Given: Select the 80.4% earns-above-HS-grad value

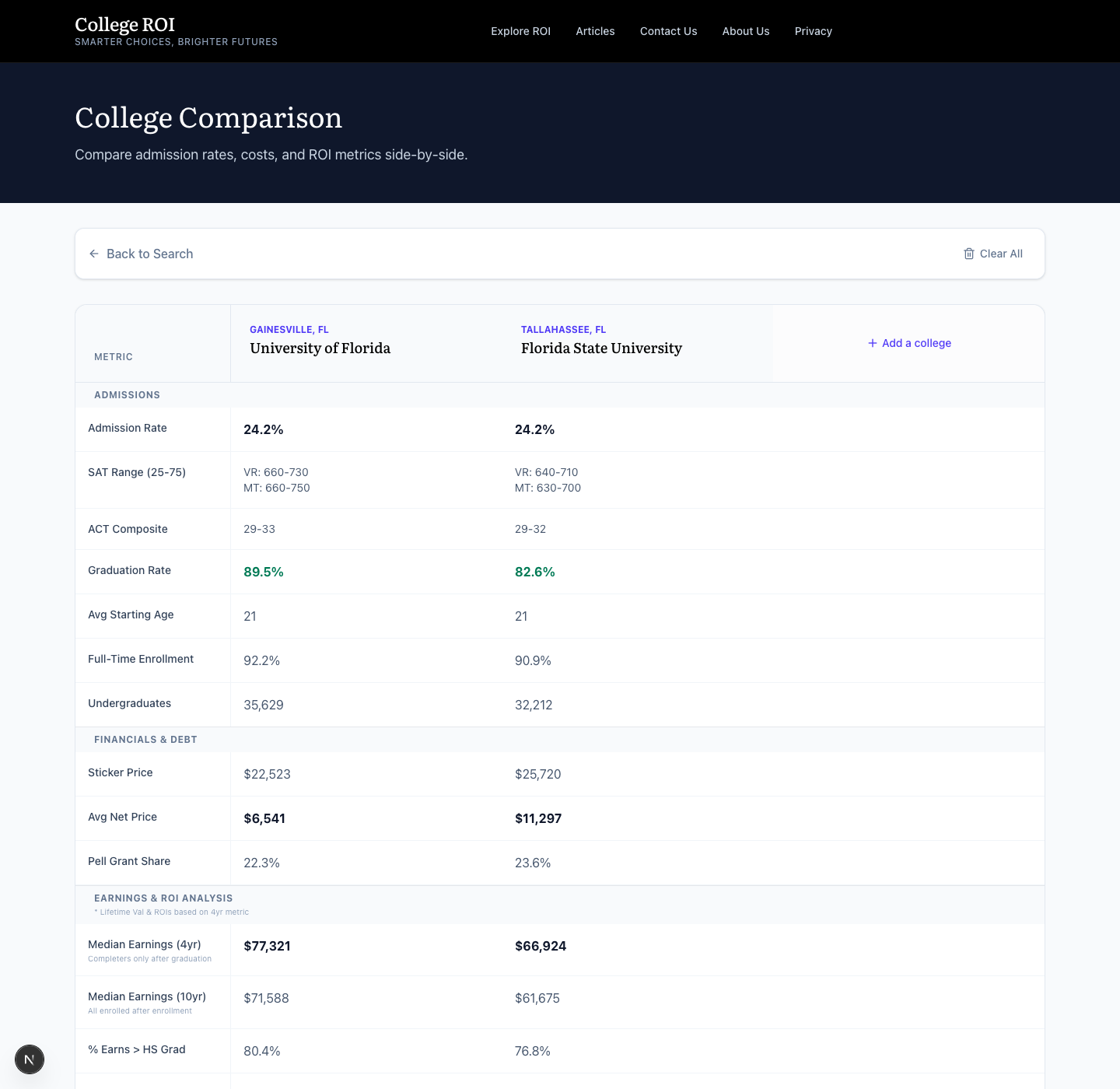Looking at the screenshot, I should point(262,1051).
